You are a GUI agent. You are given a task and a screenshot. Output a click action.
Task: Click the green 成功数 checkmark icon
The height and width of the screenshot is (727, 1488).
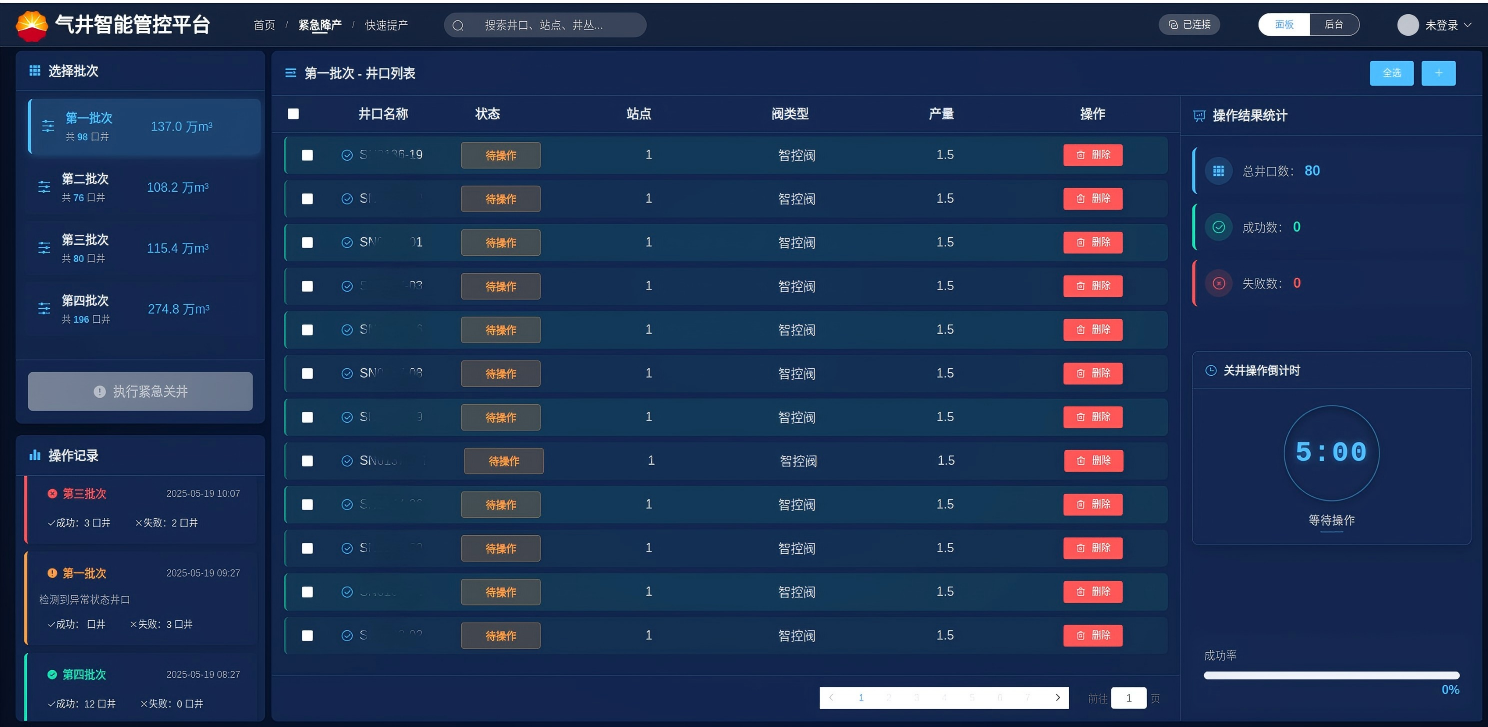[1218, 227]
